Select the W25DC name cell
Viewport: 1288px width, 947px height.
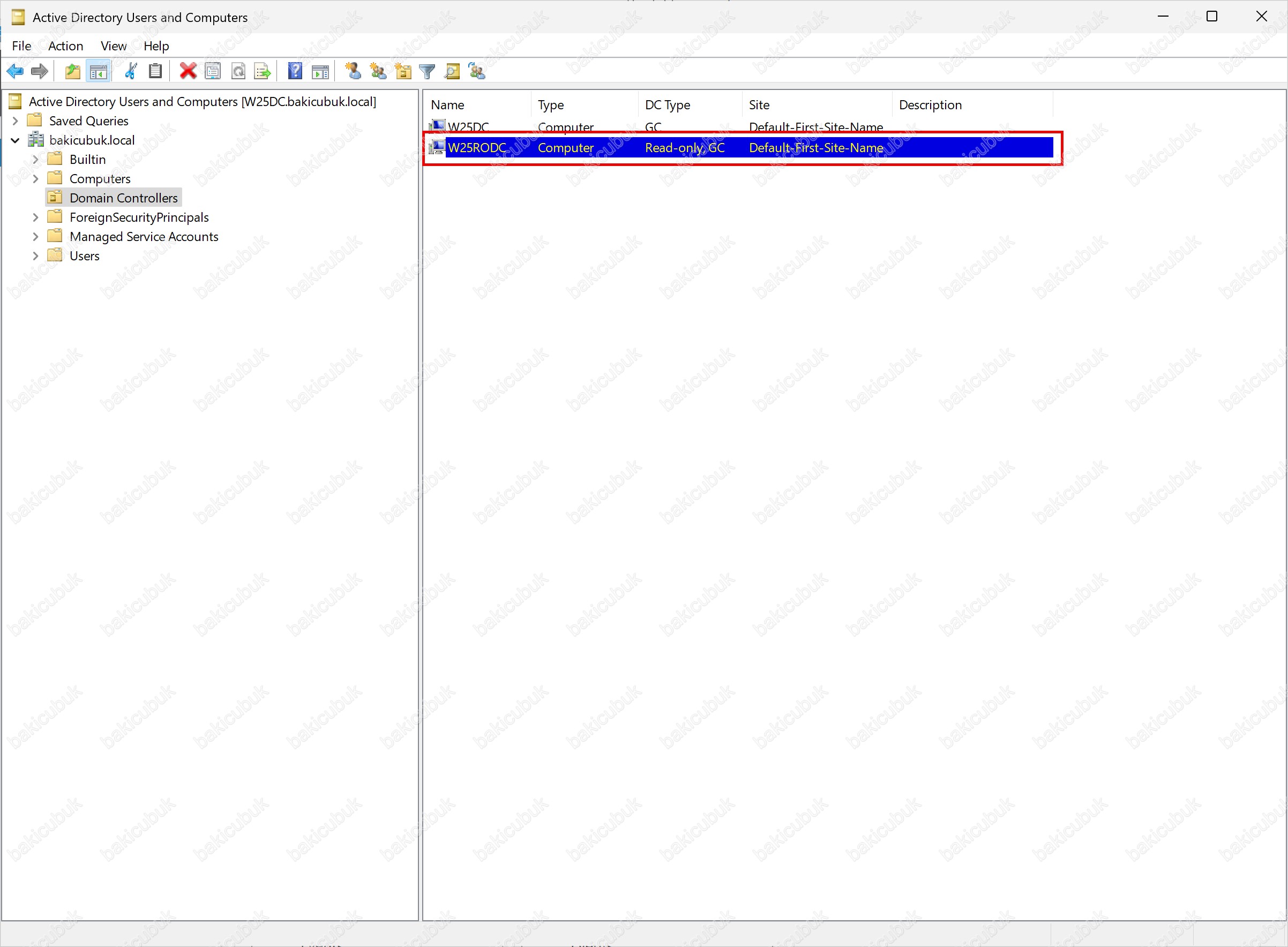tap(468, 127)
